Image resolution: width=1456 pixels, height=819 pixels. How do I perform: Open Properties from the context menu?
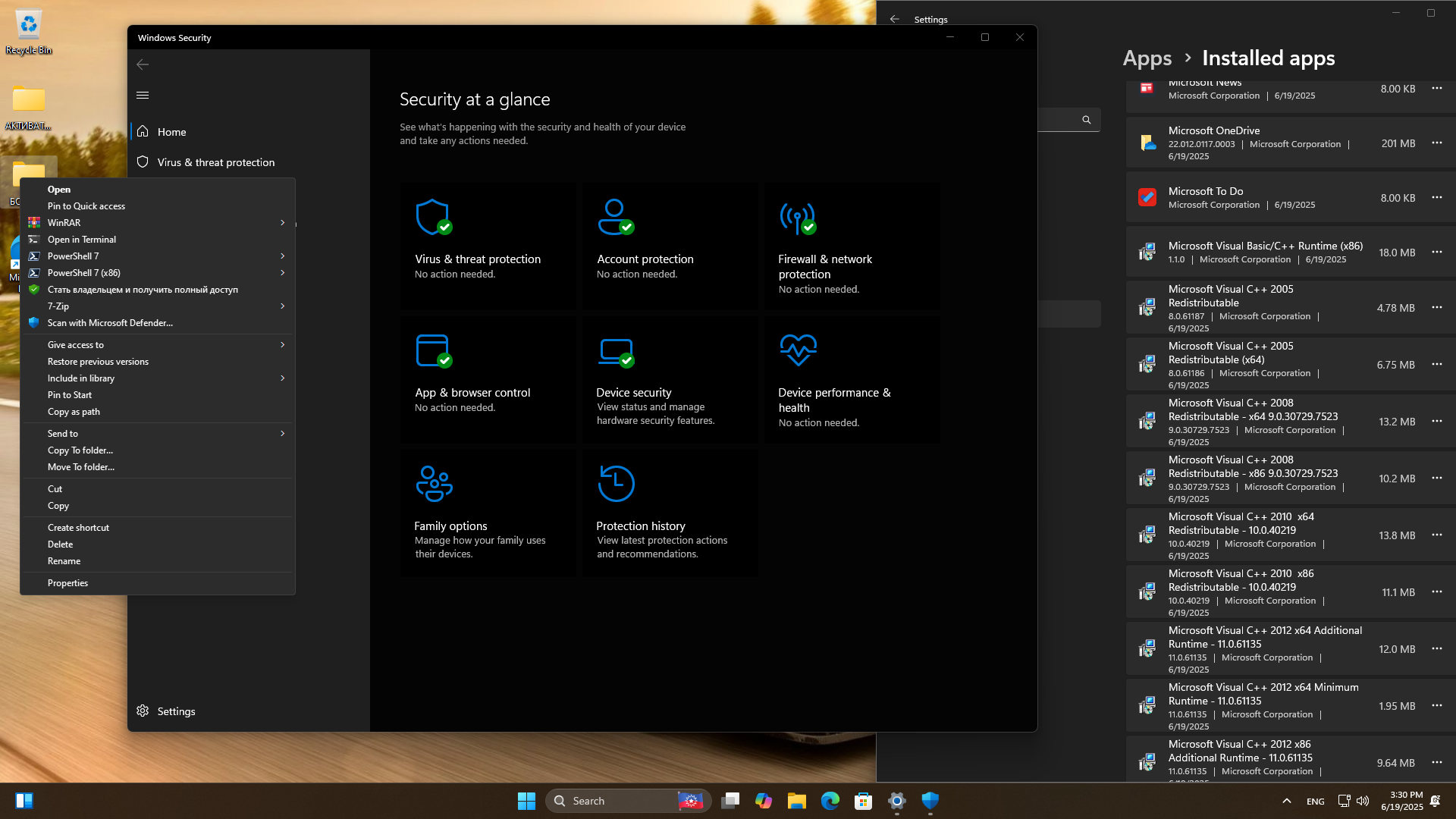click(158, 583)
